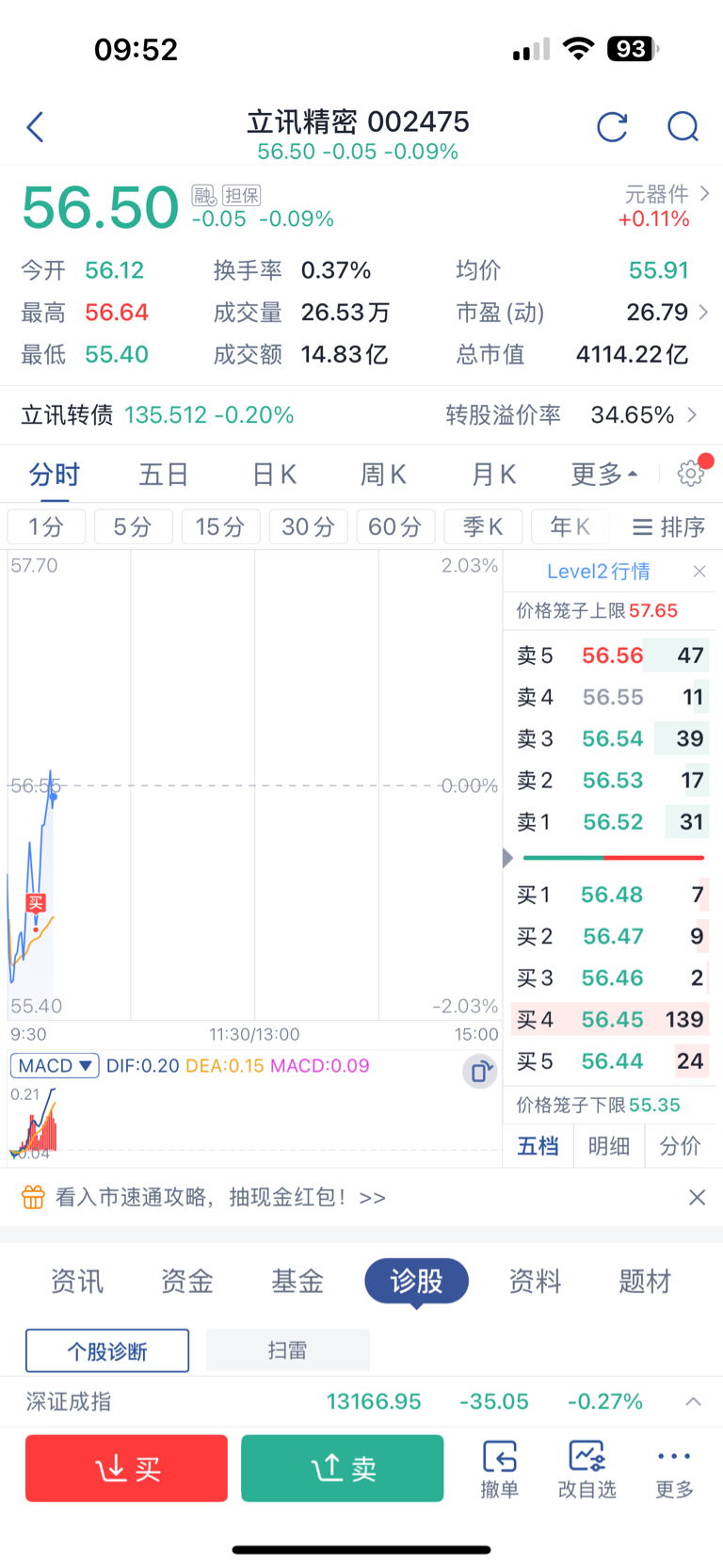This screenshot has width=723, height=1568.
Task: Open the 基金 funds tab
Action: (x=297, y=1281)
